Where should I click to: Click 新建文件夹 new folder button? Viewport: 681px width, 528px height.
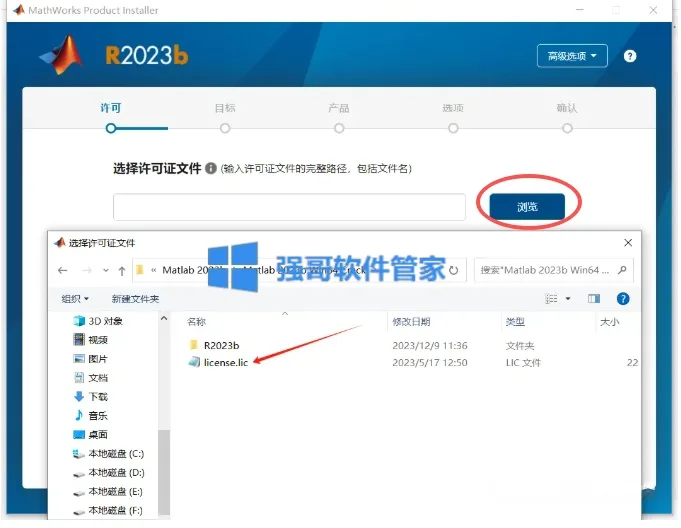point(135,299)
